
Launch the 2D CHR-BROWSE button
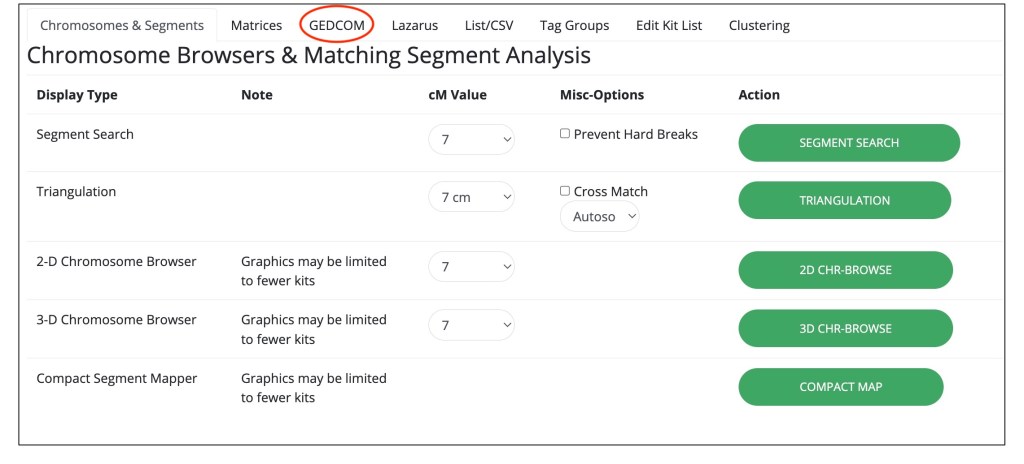click(x=845, y=270)
